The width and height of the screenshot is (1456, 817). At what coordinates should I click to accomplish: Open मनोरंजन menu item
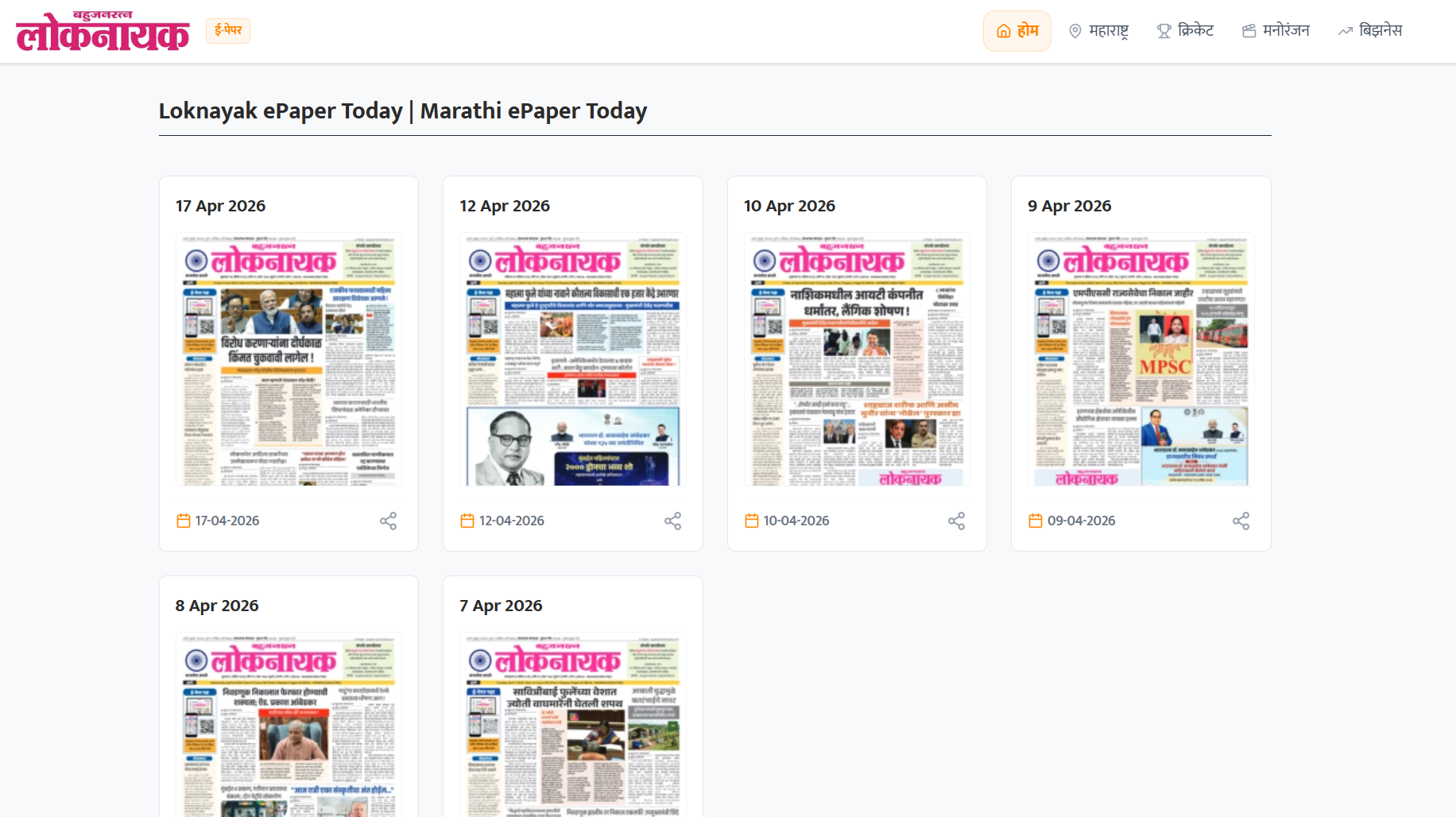coord(1276,31)
